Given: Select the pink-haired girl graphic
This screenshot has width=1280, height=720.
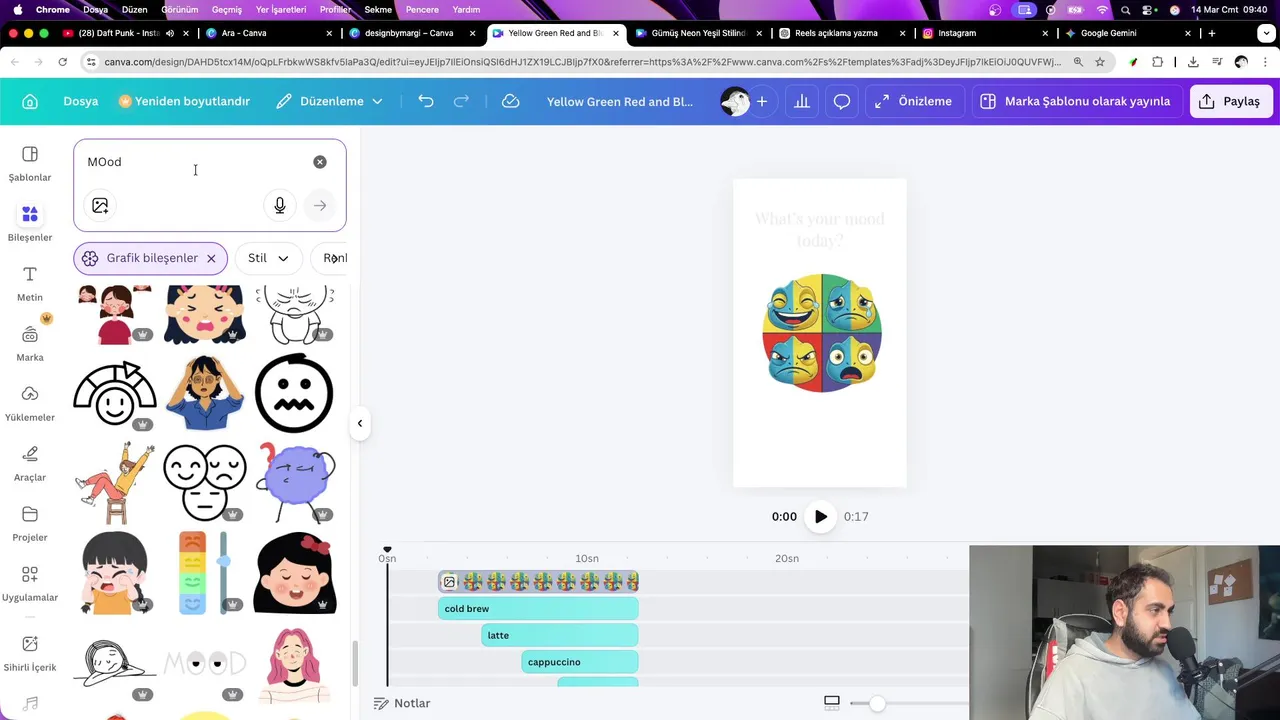Looking at the screenshot, I should pos(294,665).
